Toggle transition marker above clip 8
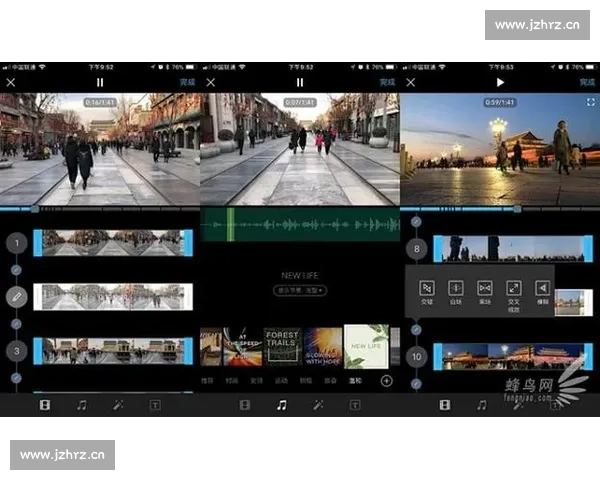The width and height of the screenshot is (600, 480). [x=416, y=221]
